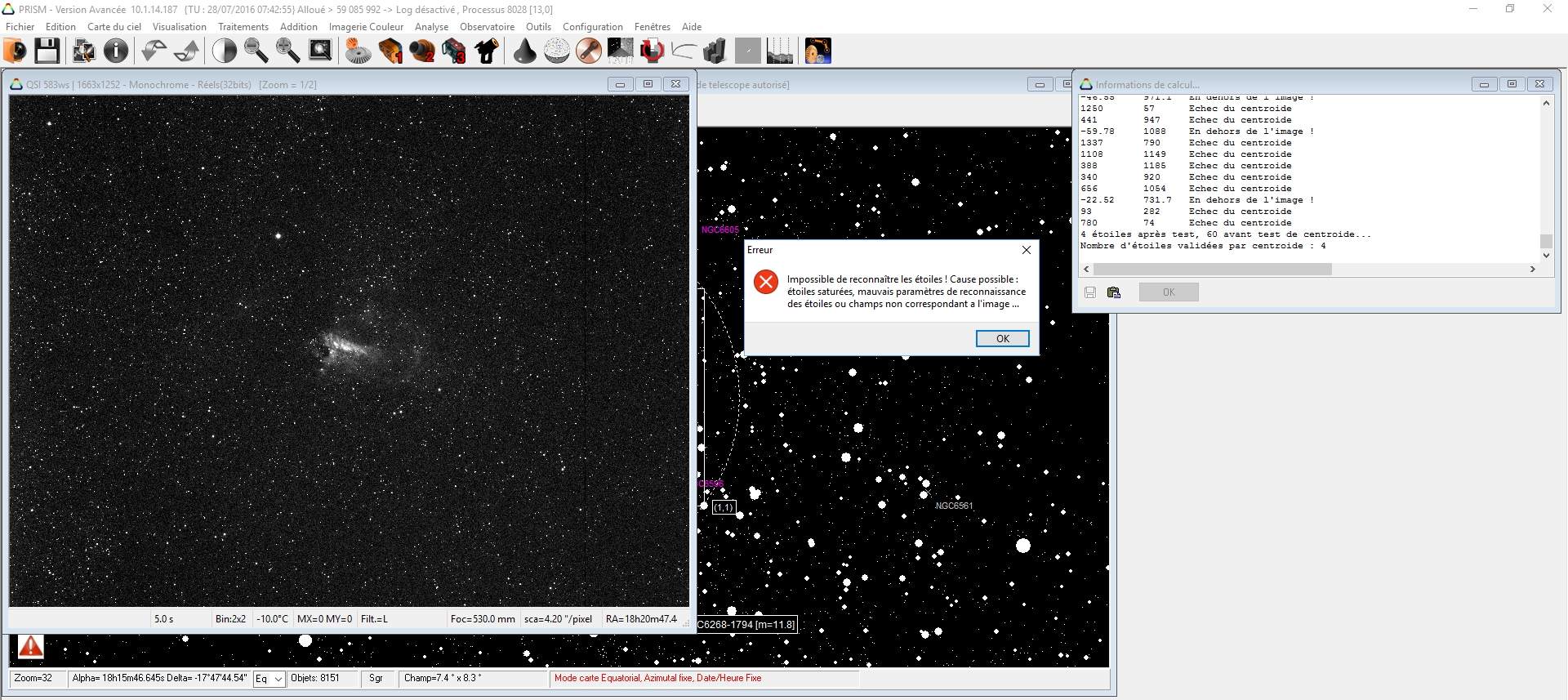This screenshot has height=700, width=1568.
Task: Click the clipboard copy icon in Informations de calcul
Action: coord(1113,292)
